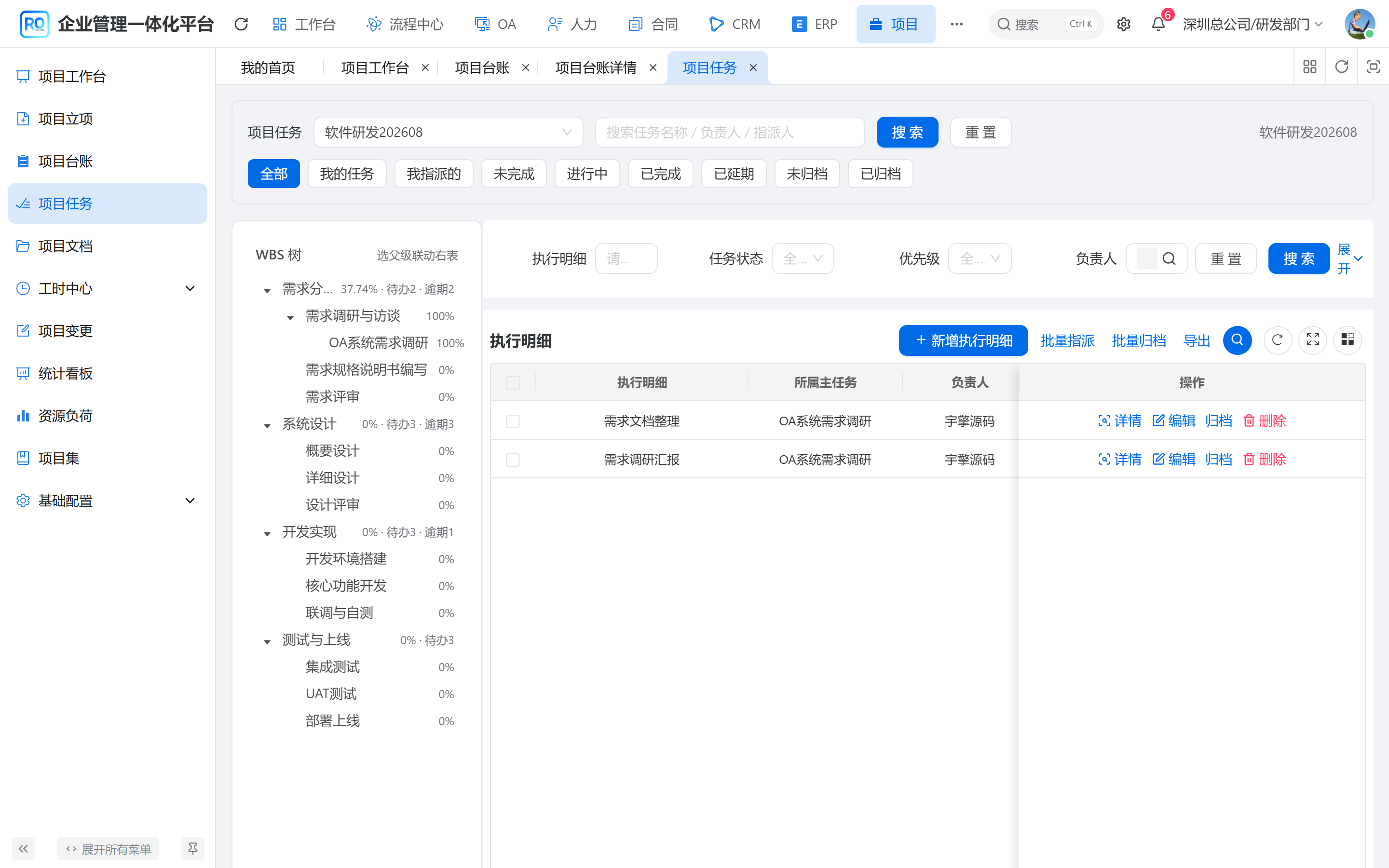Refresh the current tab page icon
This screenshot has height=868, width=1389.
click(x=1341, y=67)
